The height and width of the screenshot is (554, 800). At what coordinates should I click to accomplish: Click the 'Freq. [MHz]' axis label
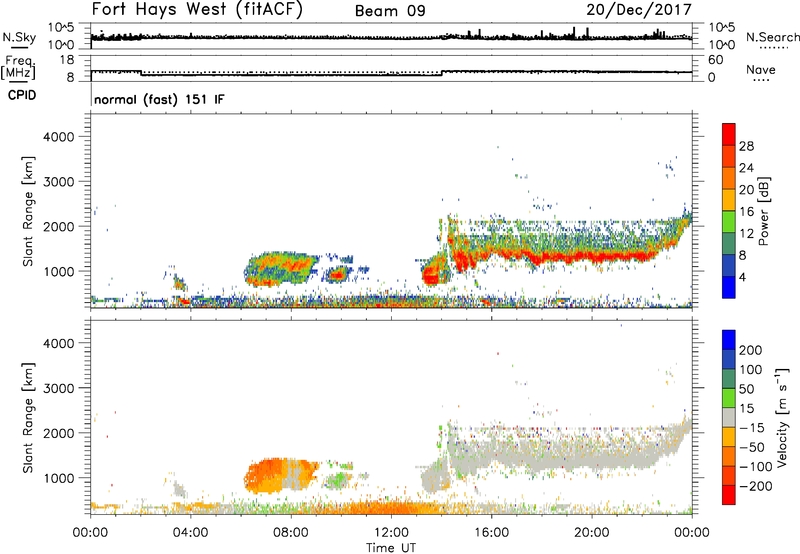point(19,67)
